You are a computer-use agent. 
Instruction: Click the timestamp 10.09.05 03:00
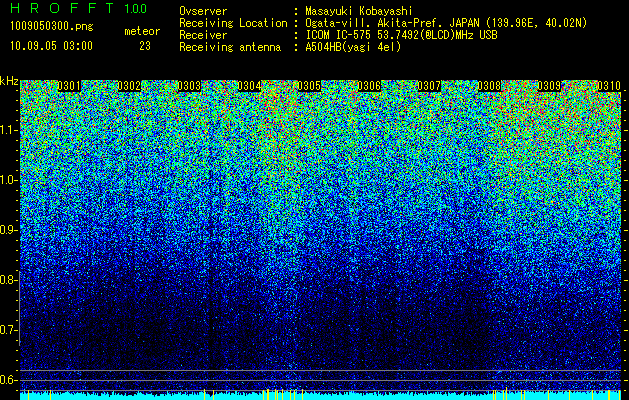tap(51, 46)
